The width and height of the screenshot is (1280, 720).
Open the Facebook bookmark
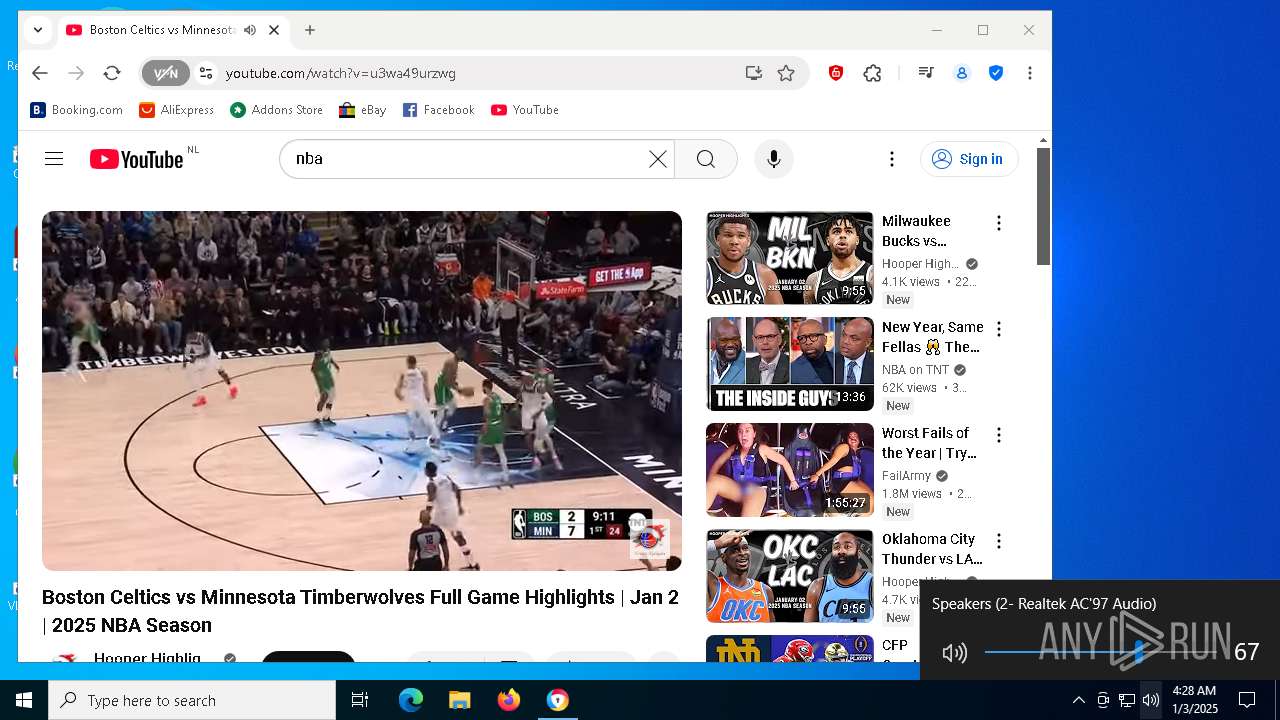pos(439,110)
